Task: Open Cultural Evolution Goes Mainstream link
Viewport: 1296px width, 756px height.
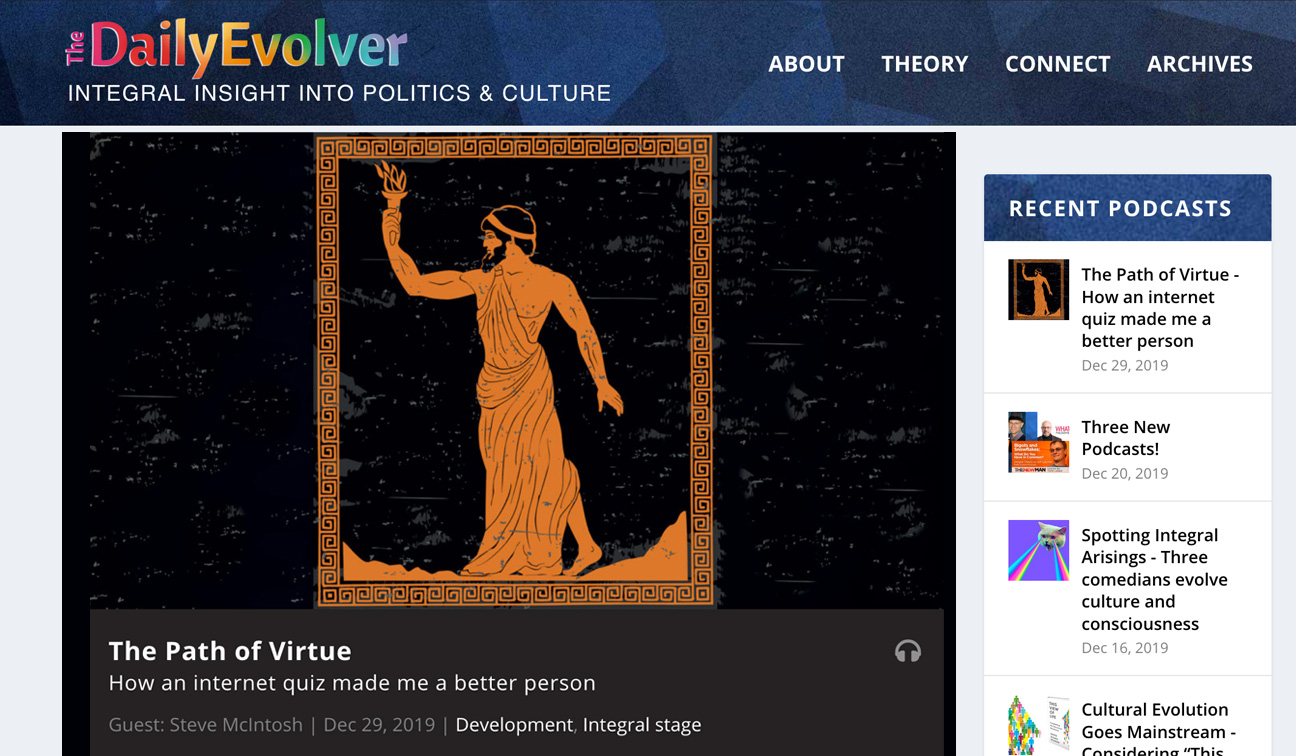Action: coord(1158,731)
